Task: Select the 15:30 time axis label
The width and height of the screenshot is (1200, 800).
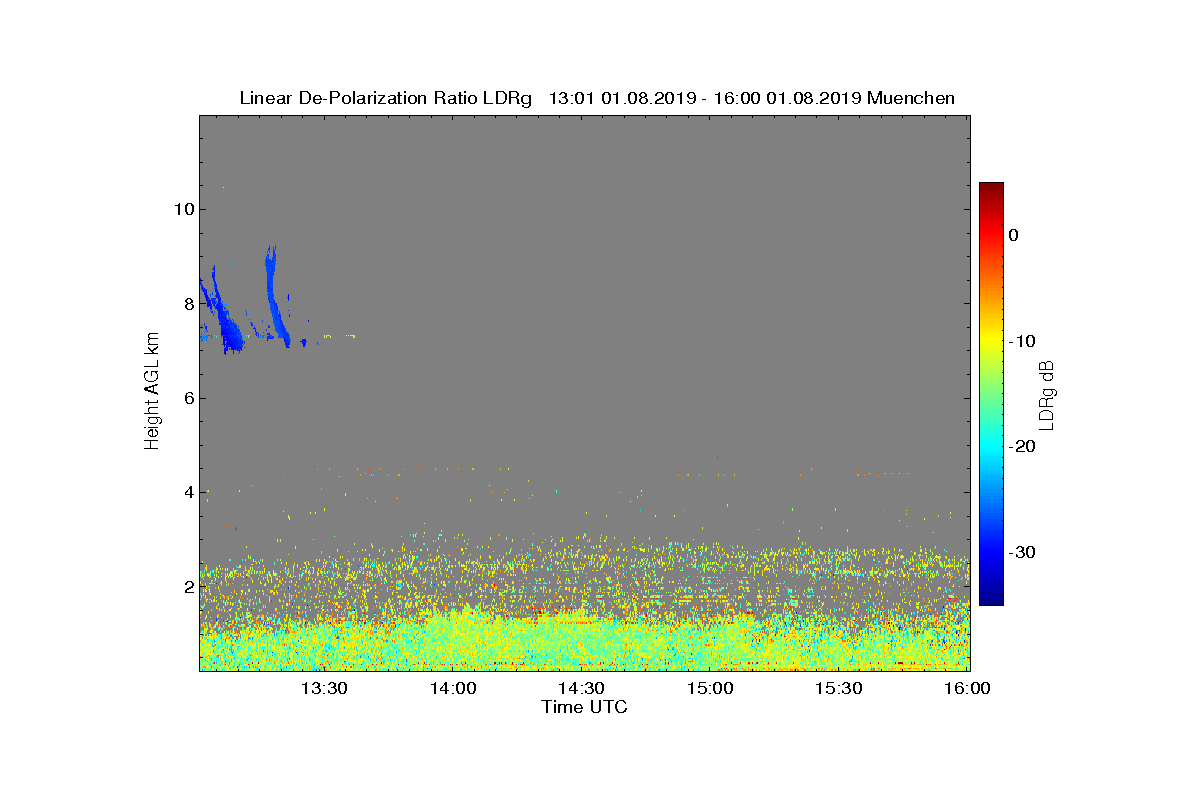Action: pos(839,688)
